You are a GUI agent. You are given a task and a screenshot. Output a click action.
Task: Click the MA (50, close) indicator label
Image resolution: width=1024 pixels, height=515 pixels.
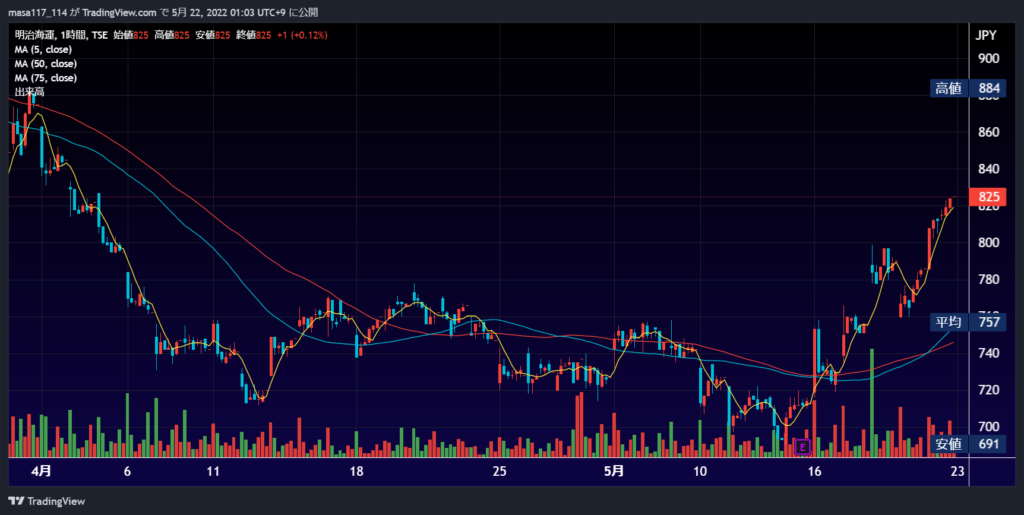coord(46,64)
